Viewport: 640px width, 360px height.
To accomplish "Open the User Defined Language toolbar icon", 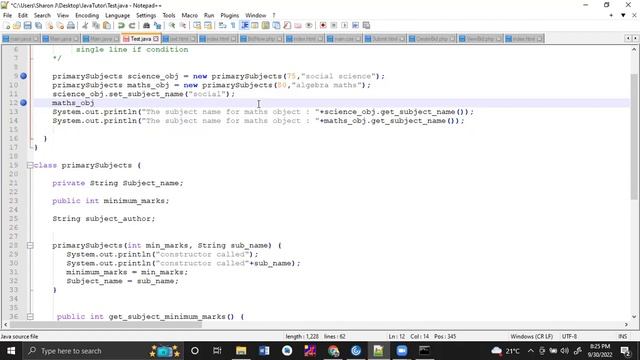I will click(x=255, y=25).
